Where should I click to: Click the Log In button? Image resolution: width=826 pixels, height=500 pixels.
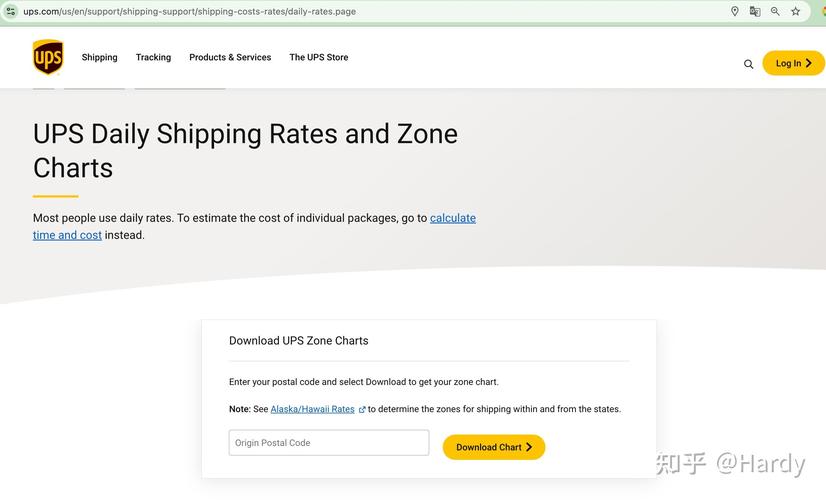793,63
